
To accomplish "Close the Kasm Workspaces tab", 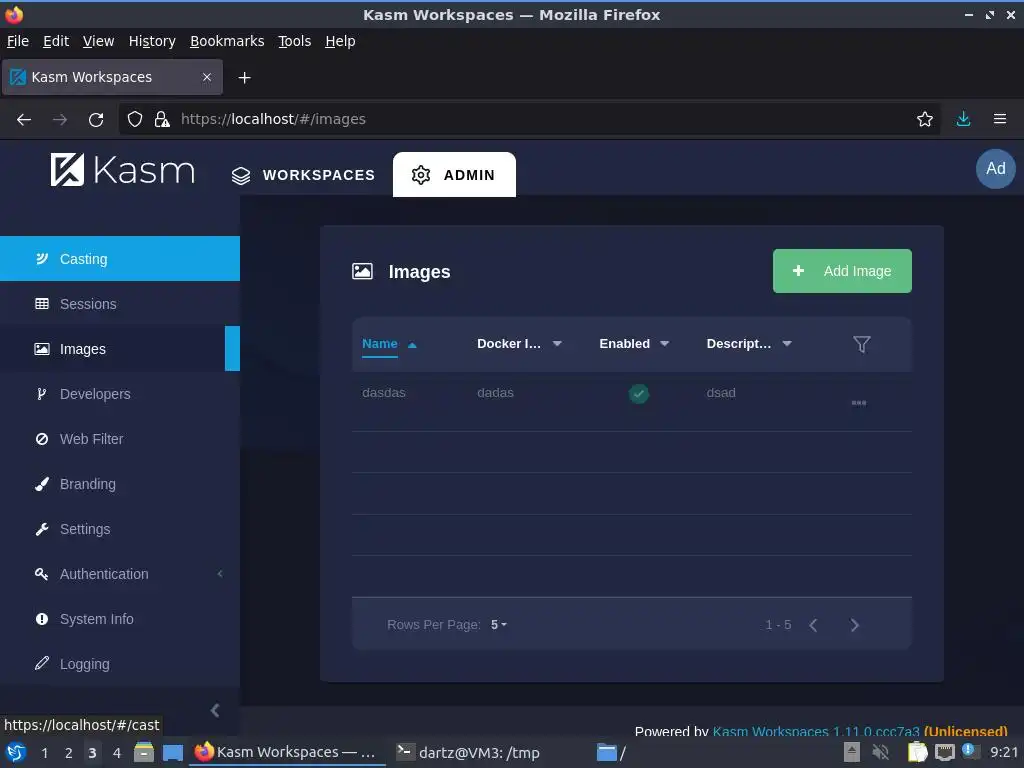I will coord(207,77).
